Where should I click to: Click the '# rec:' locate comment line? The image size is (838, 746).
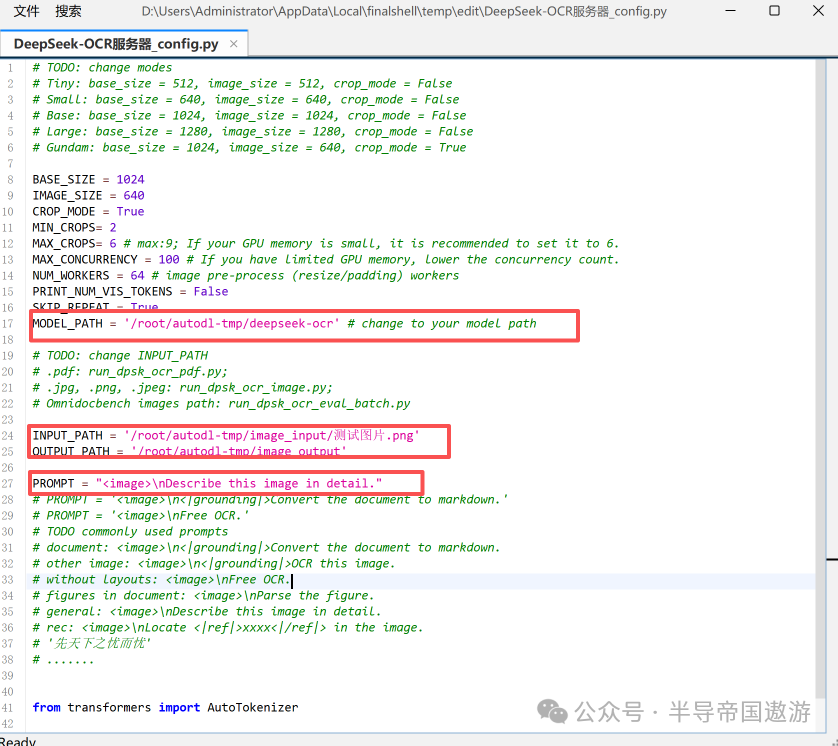click(228, 628)
